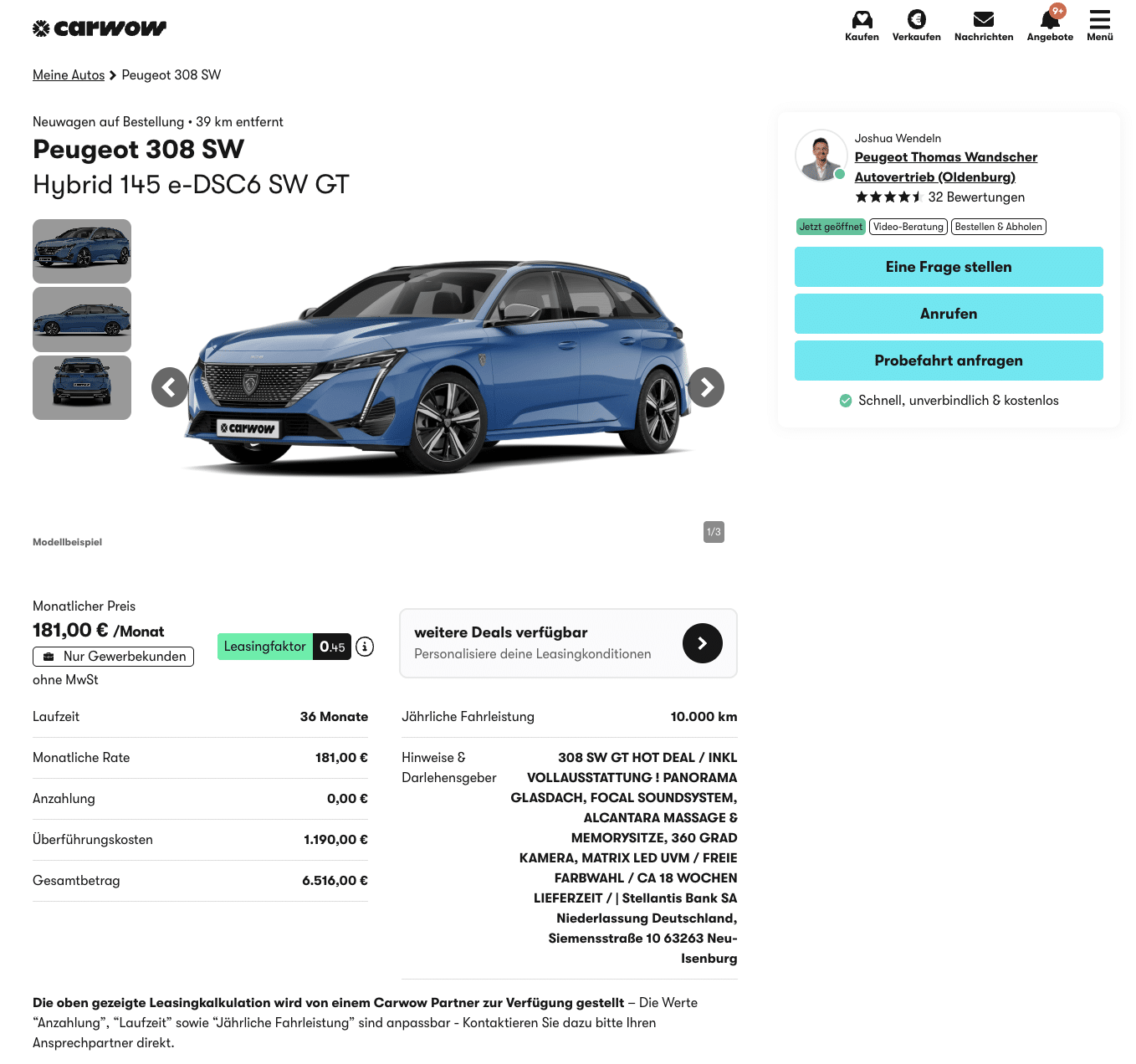
Task: Open dealer Peugeot Thomas Wandscher link
Action: (946, 167)
